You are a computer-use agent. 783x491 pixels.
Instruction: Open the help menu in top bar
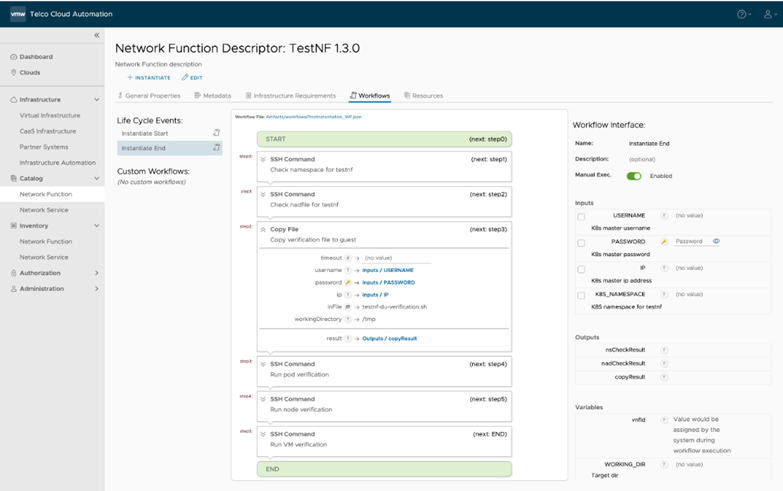[743, 14]
